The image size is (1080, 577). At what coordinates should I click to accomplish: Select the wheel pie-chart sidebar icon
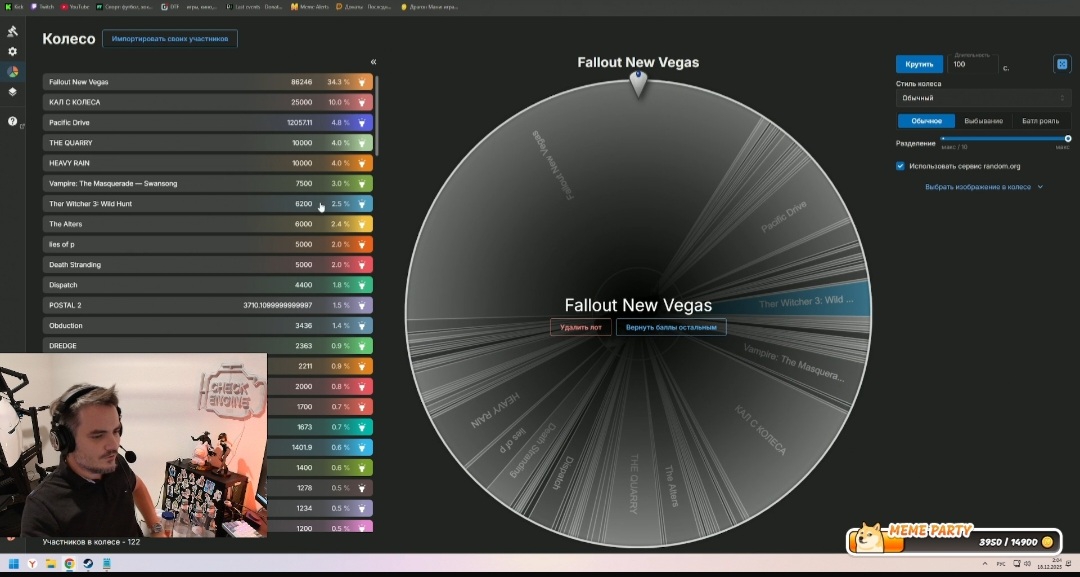pos(12,72)
